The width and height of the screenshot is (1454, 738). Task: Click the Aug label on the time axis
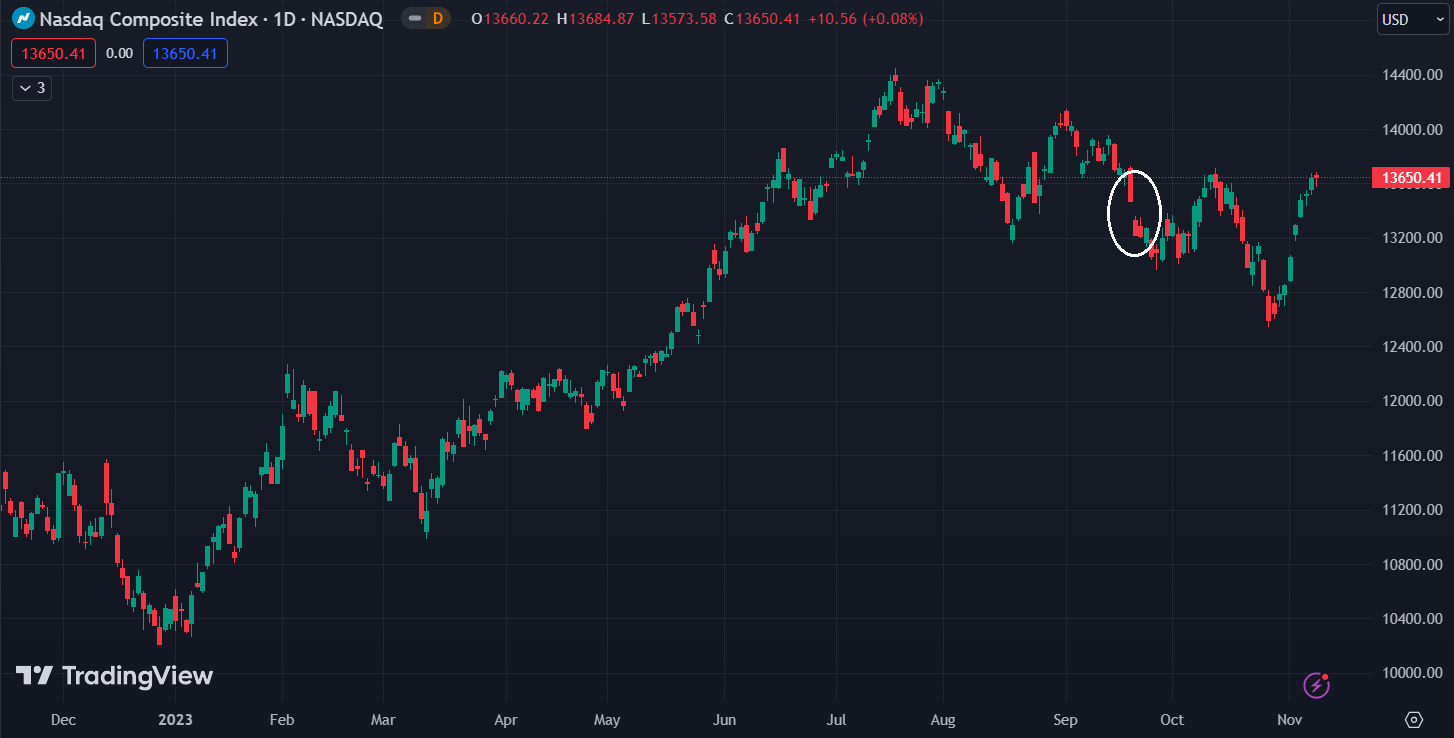pyautogui.click(x=943, y=720)
